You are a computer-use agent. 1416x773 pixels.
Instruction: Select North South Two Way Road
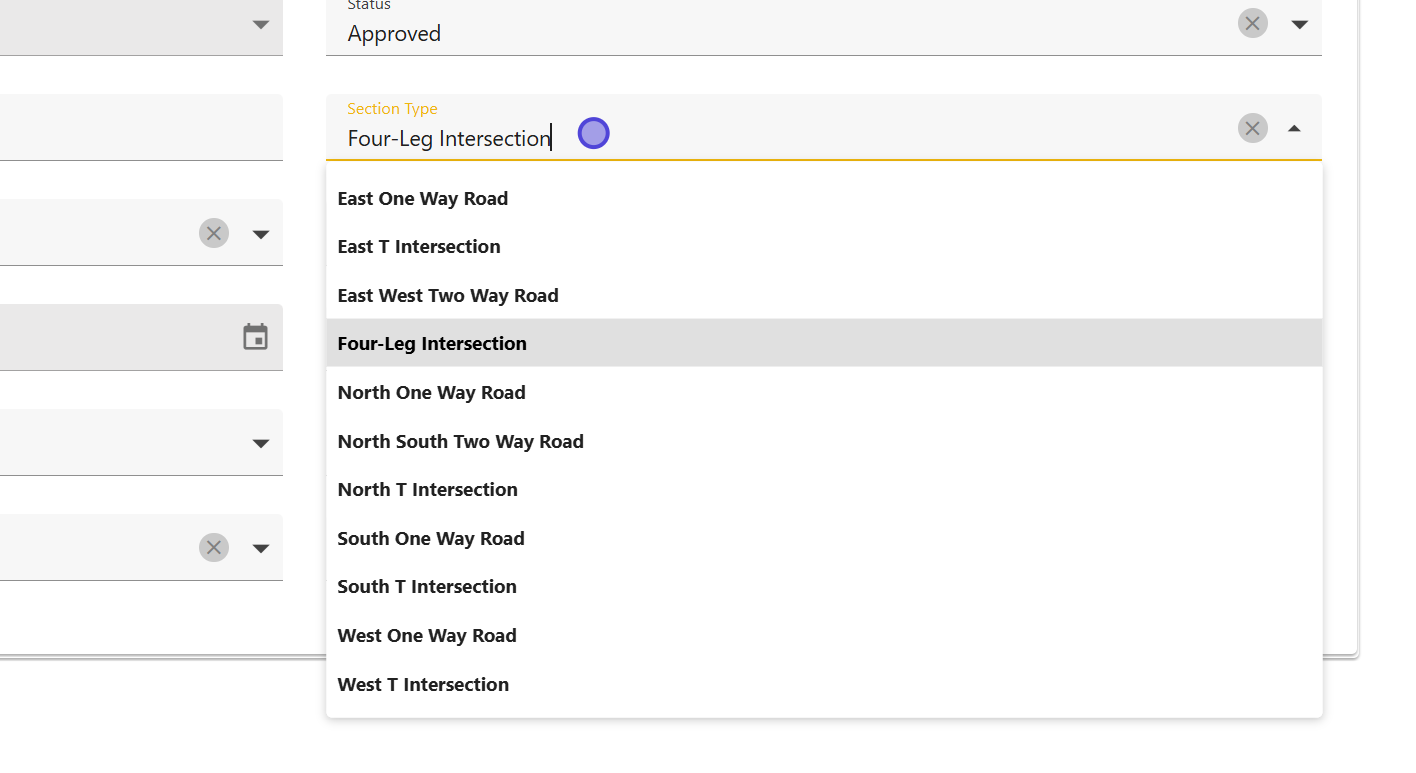(x=460, y=441)
